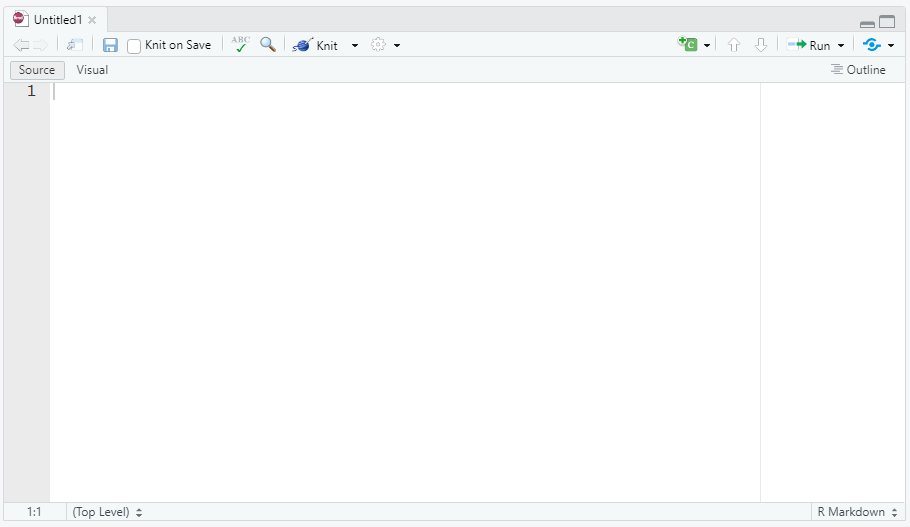
Task: Click the Show in new window icon
Action: 75,45
